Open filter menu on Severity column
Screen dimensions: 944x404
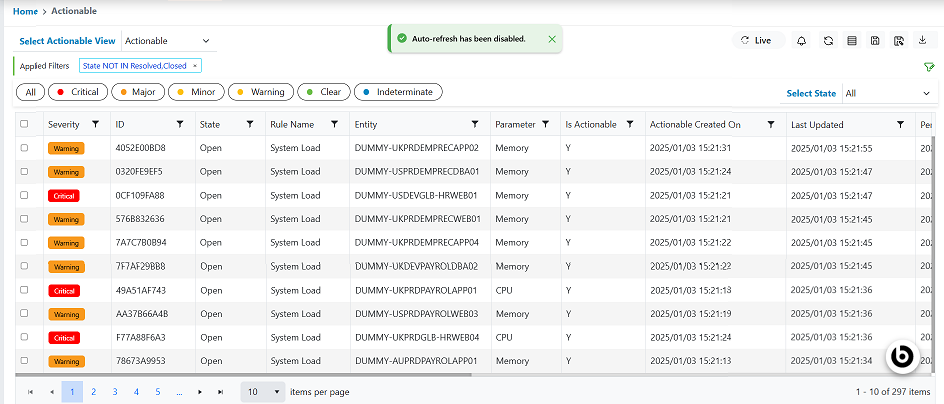coord(95,124)
